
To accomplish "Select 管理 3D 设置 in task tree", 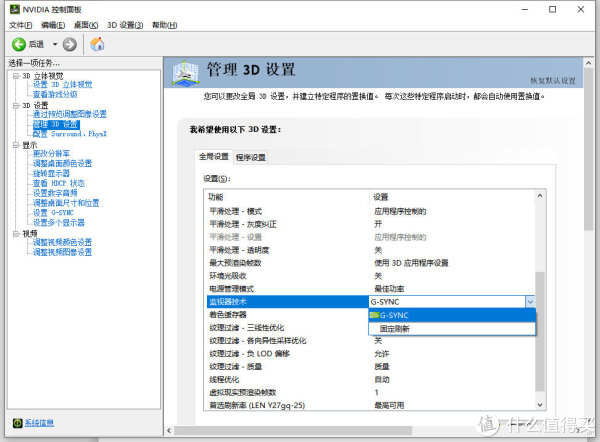I will click(56, 124).
